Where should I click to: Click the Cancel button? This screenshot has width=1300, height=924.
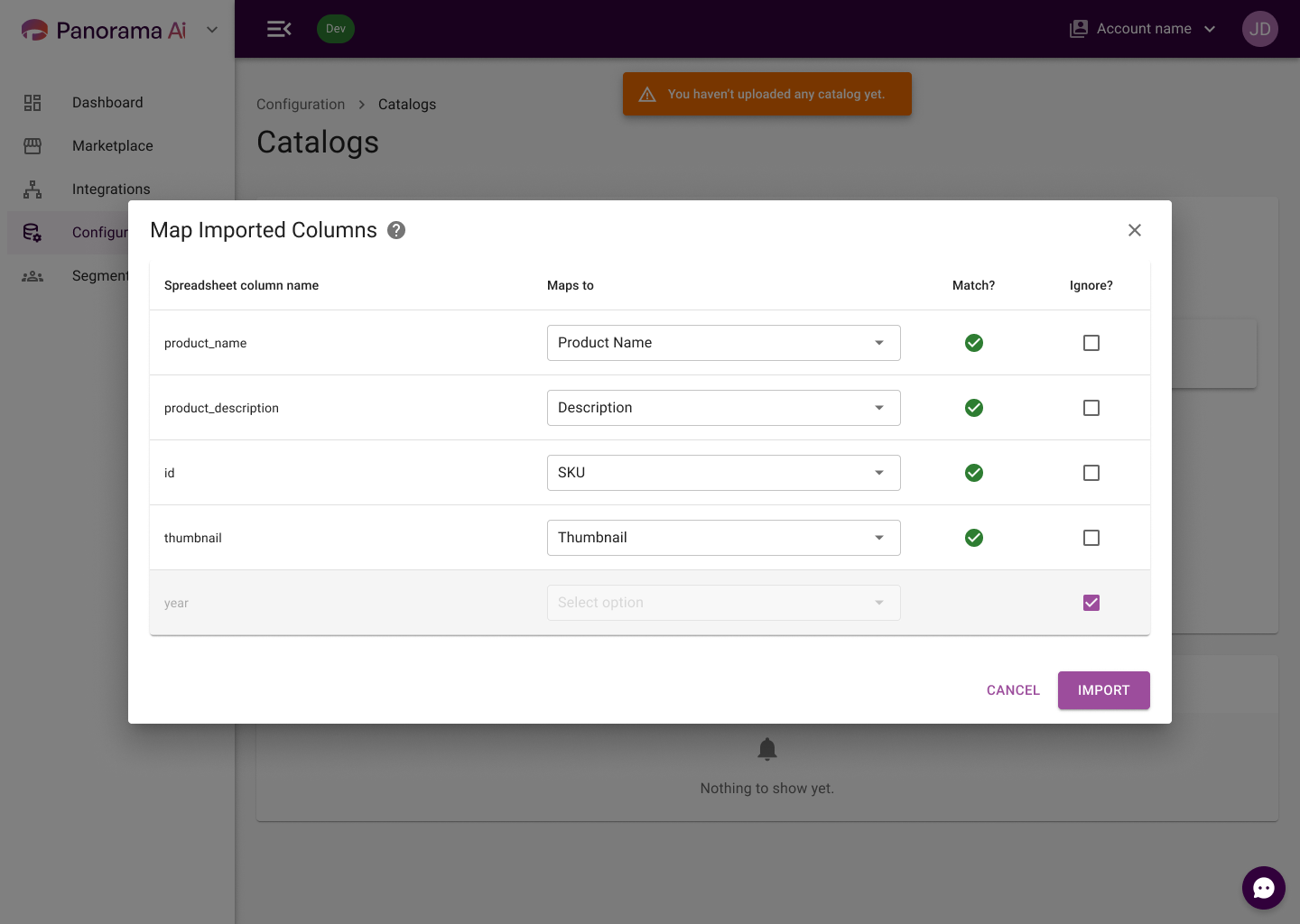coord(1013,690)
